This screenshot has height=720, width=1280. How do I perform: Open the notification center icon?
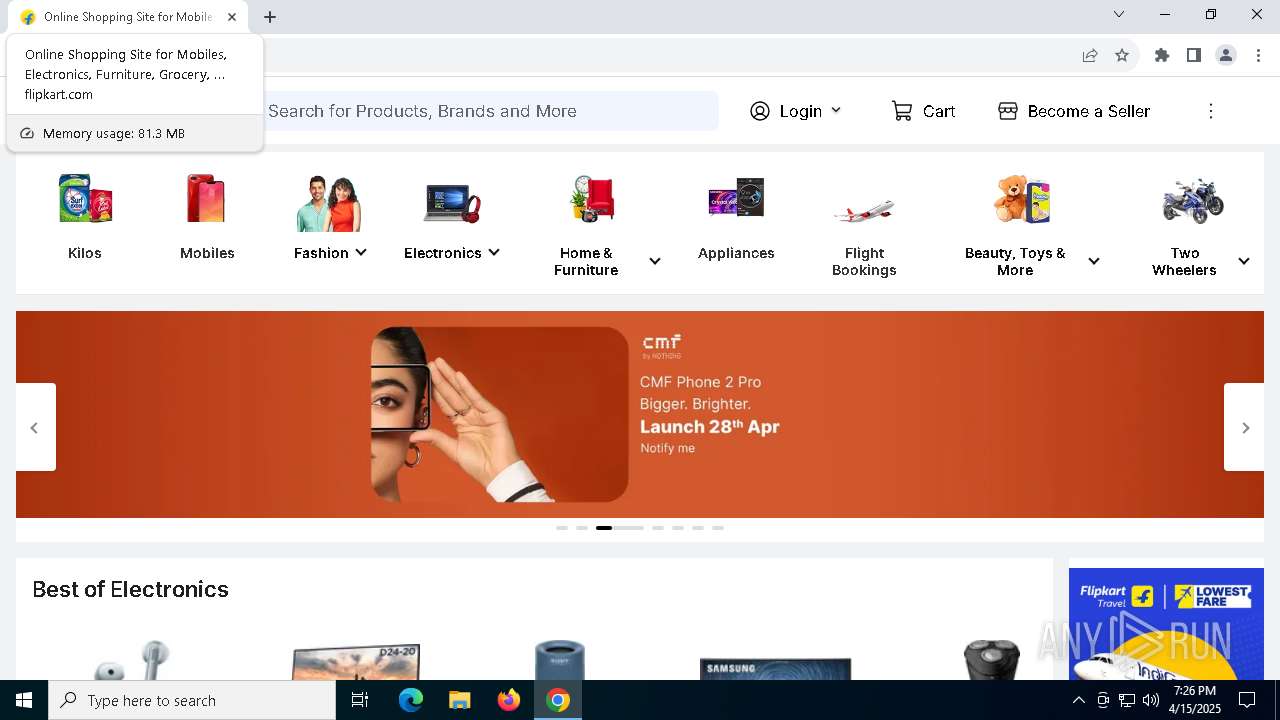pyautogui.click(x=1247, y=700)
